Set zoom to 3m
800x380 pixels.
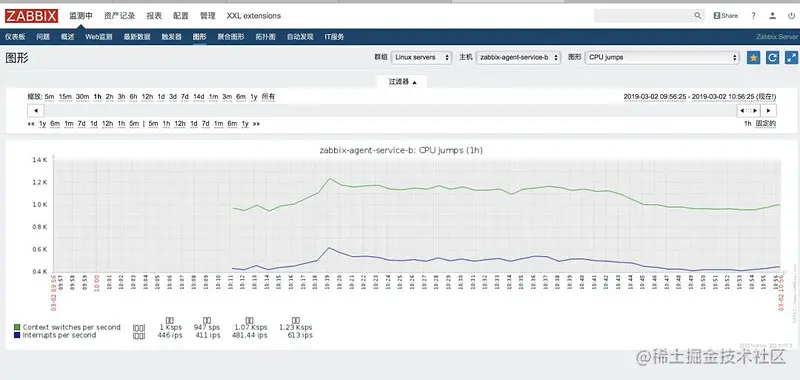click(227, 96)
